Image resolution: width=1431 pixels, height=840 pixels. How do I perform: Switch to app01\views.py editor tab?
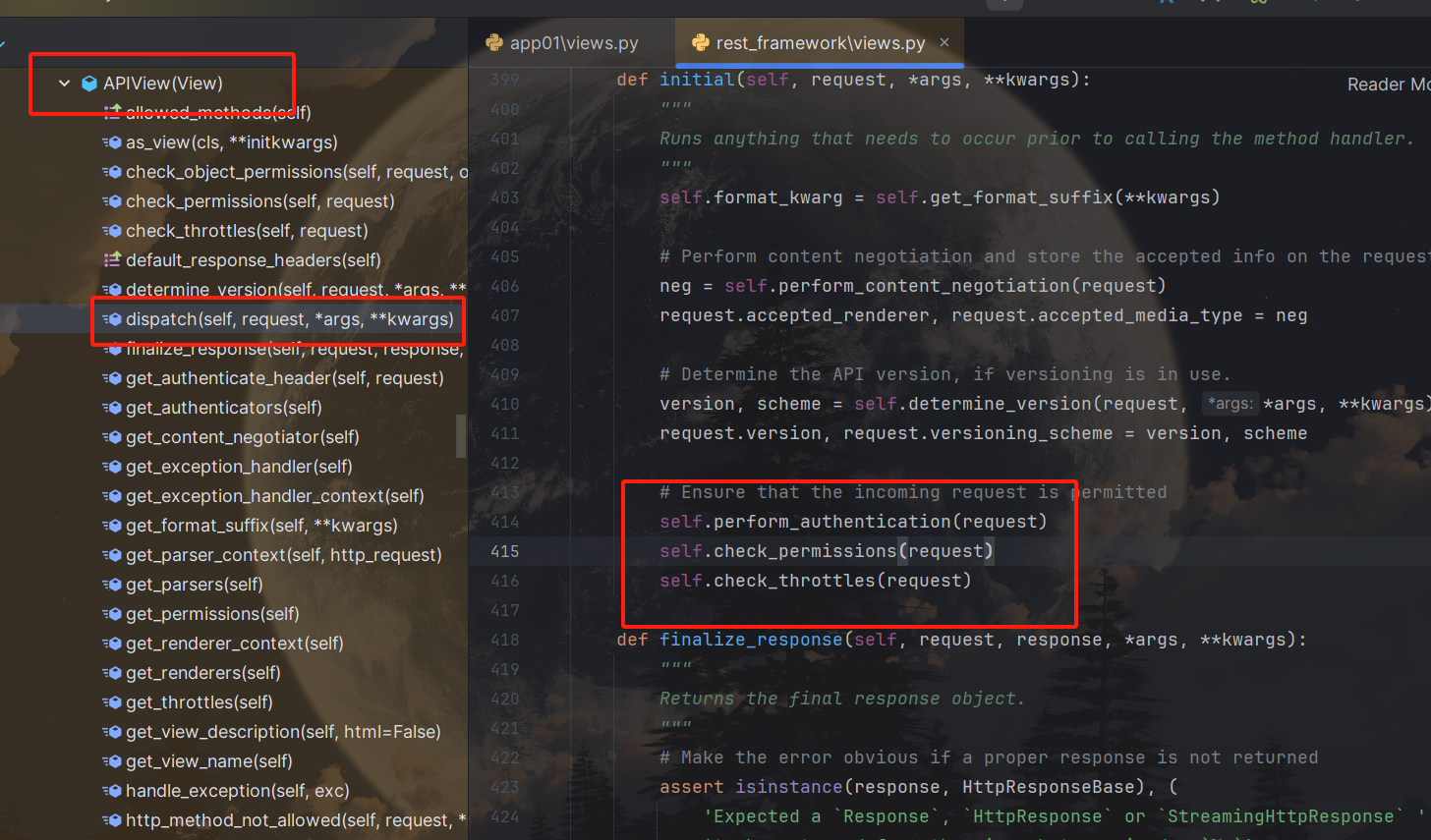573,43
